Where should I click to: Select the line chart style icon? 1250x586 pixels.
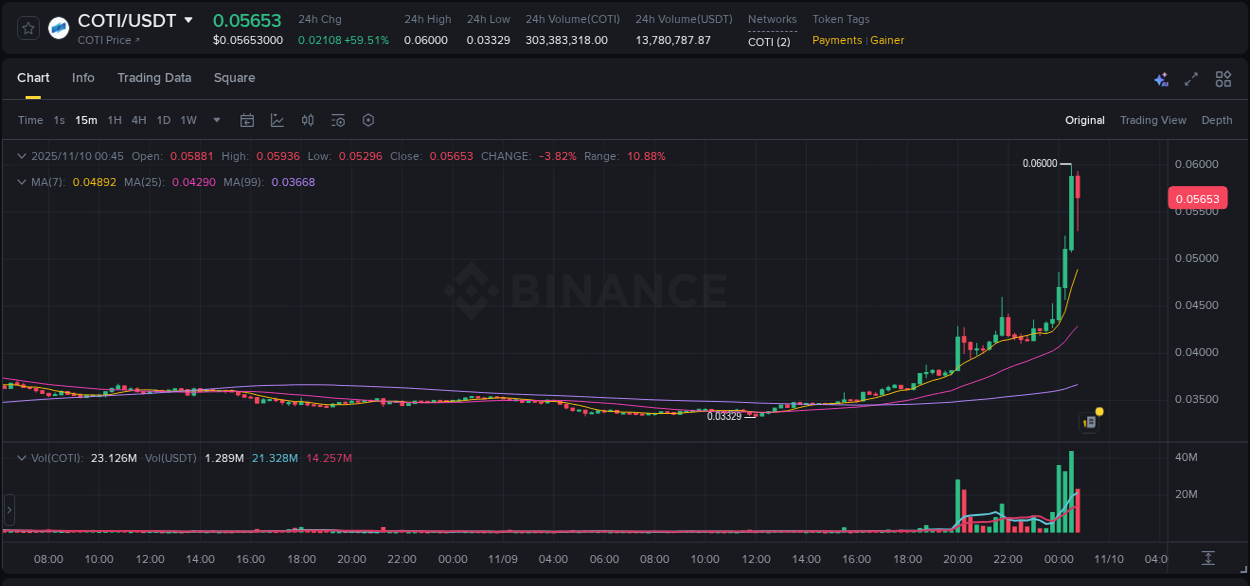277,119
